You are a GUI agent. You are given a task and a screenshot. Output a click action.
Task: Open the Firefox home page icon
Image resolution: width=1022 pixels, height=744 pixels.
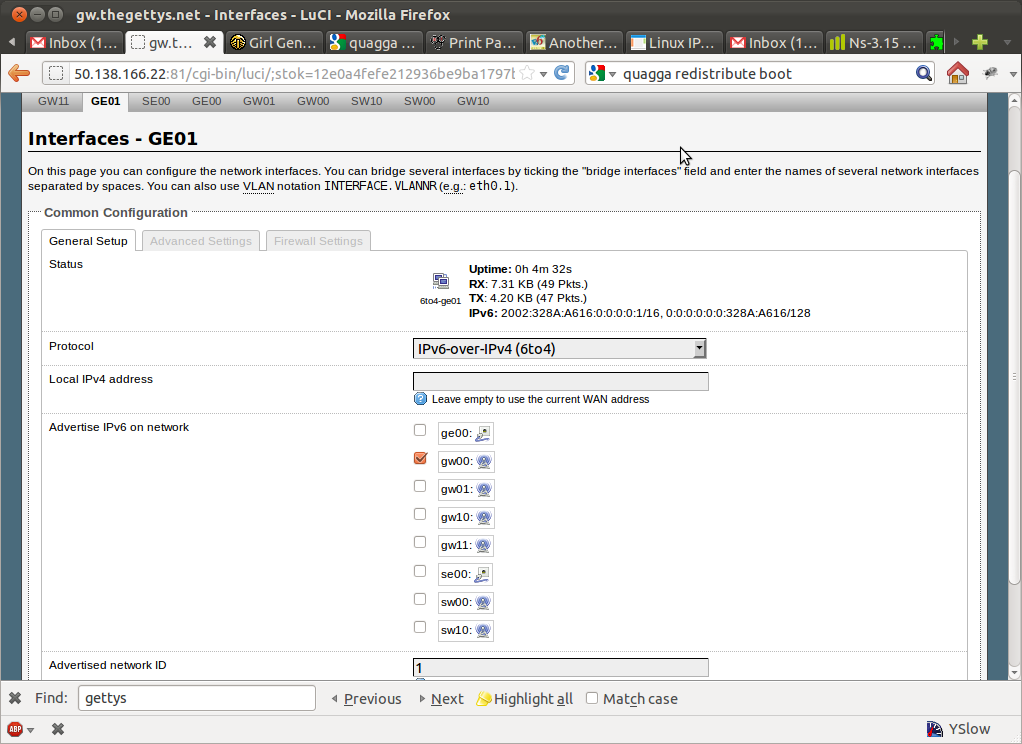957,73
